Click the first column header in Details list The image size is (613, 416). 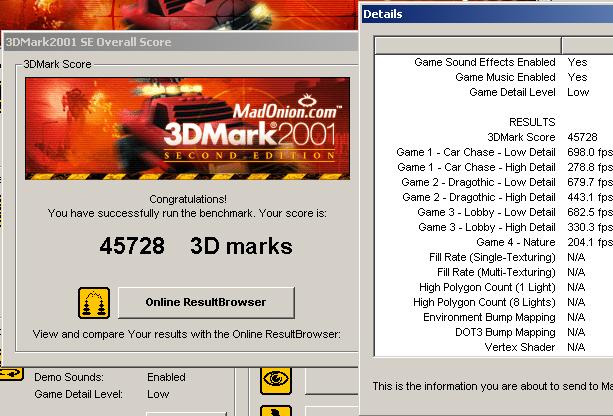click(x=468, y=45)
